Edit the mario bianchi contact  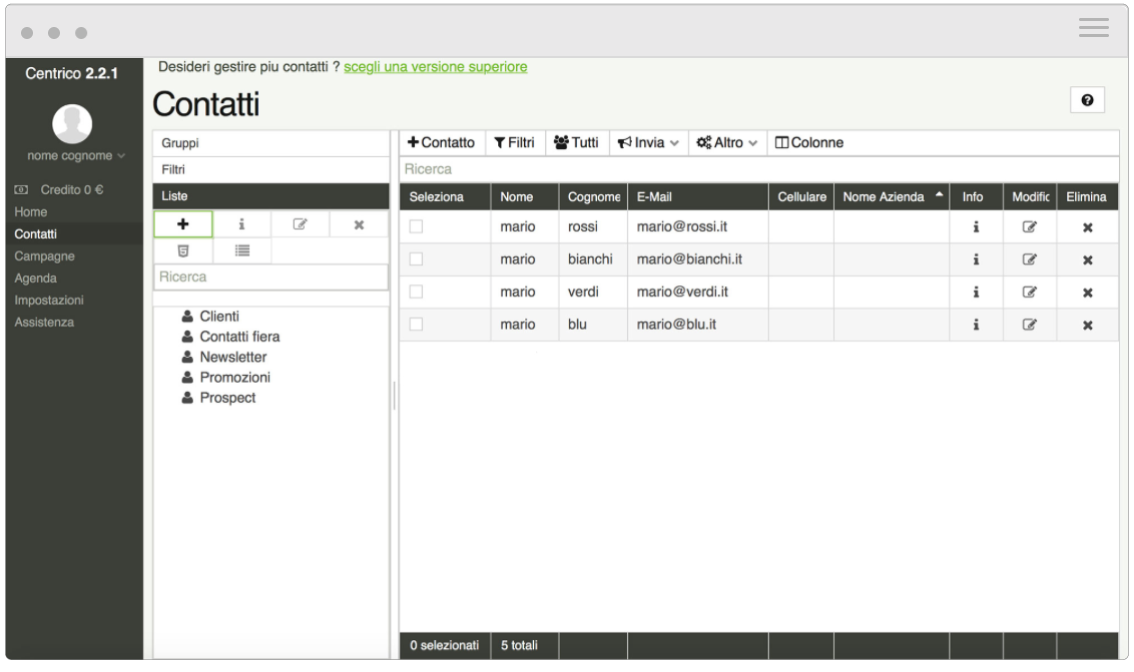1030,260
